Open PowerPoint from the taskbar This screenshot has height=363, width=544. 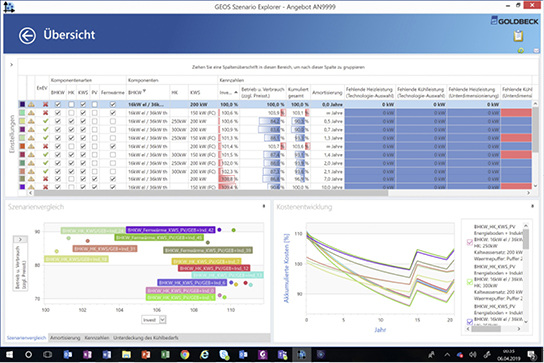click(x=146, y=355)
